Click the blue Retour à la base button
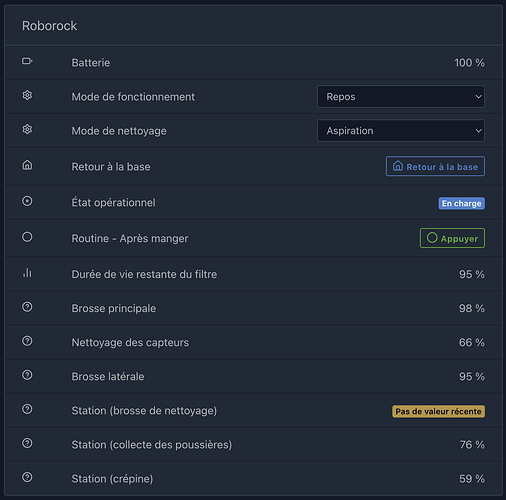This screenshot has height=500, width=506. point(435,166)
